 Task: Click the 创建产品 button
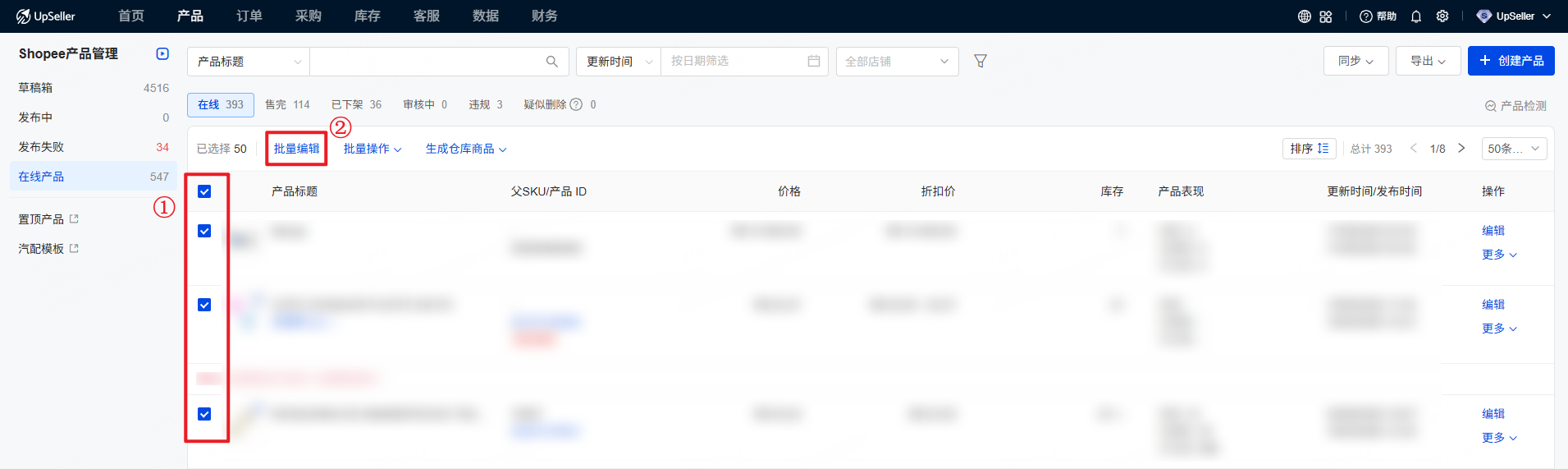1511,61
